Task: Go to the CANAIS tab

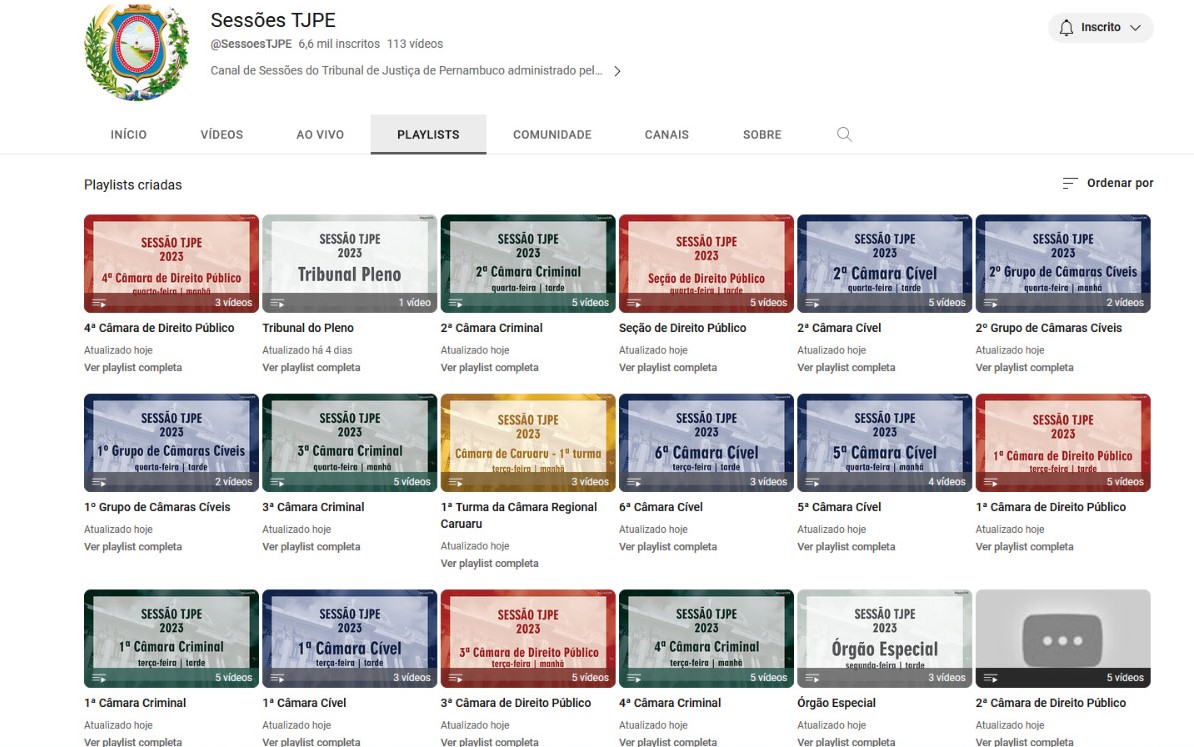Action: [x=666, y=135]
